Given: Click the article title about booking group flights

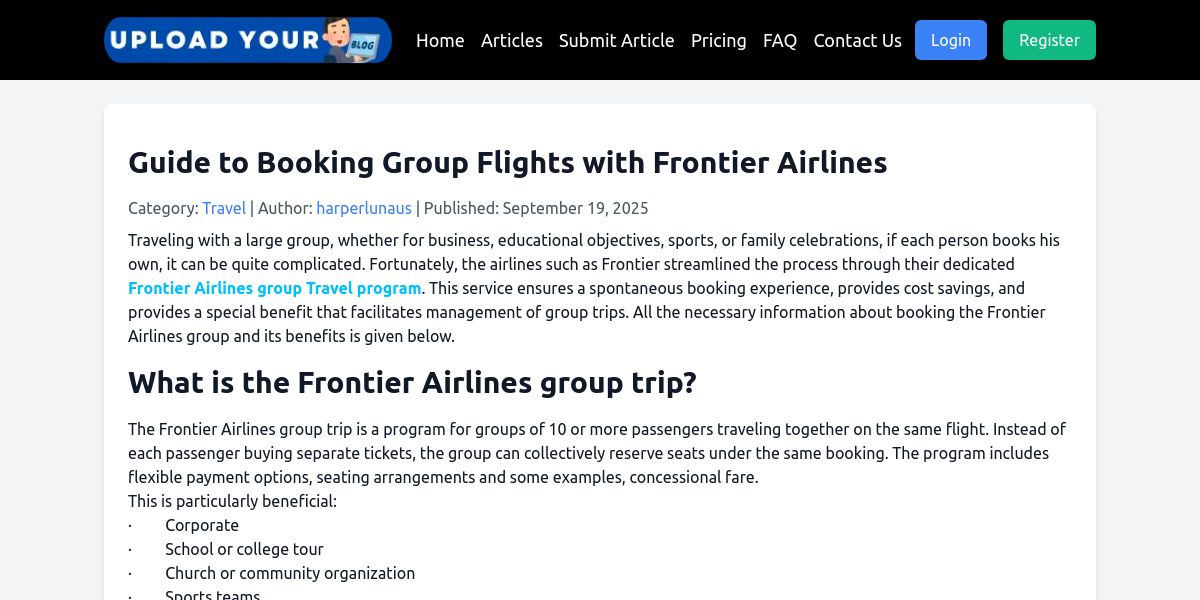Looking at the screenshot, I should point(507,162).
